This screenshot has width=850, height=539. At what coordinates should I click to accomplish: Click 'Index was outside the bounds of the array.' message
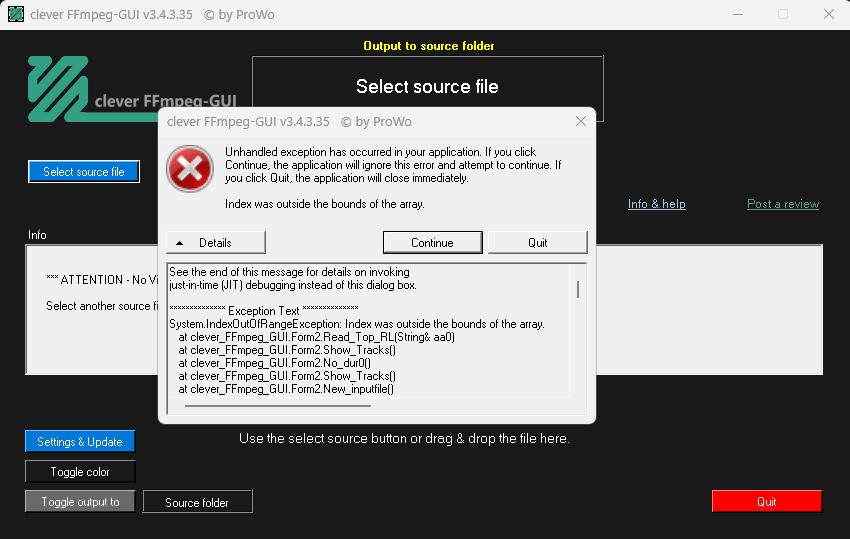pyautogui.click(x=325, y=204)
